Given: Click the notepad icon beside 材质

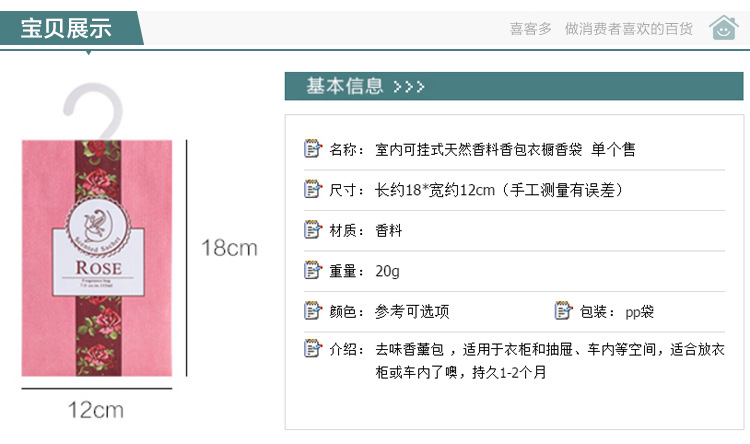Looking at the screenshot, I should click(312, 230).
